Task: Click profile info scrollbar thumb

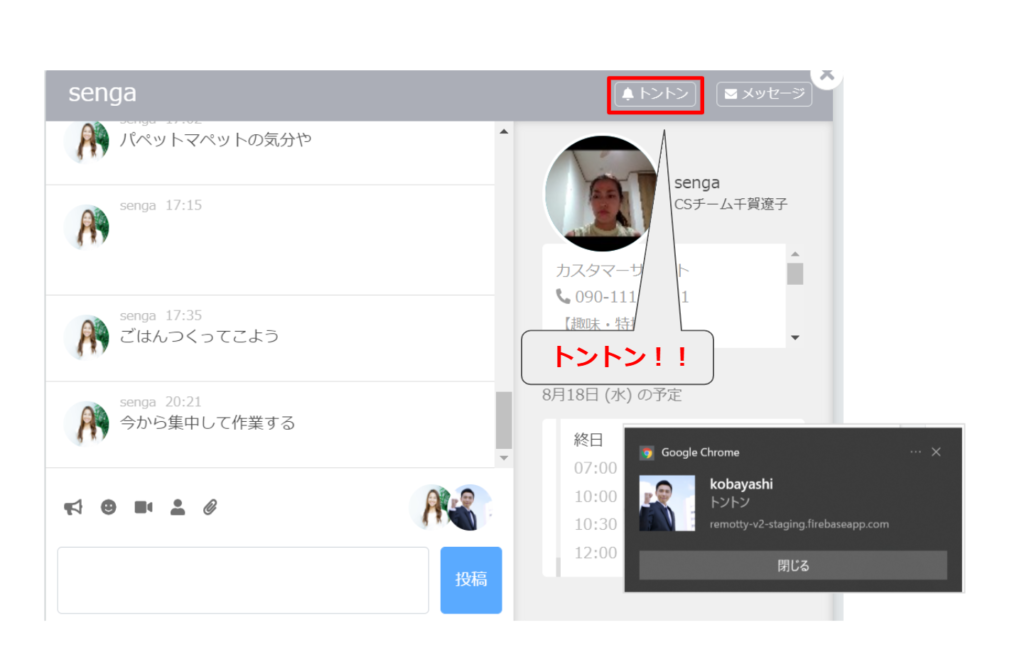Action: (795, 274)
